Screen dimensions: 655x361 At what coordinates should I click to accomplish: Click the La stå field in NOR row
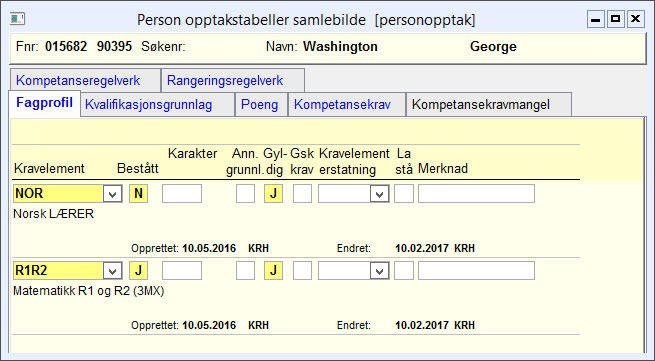point(404,194)
